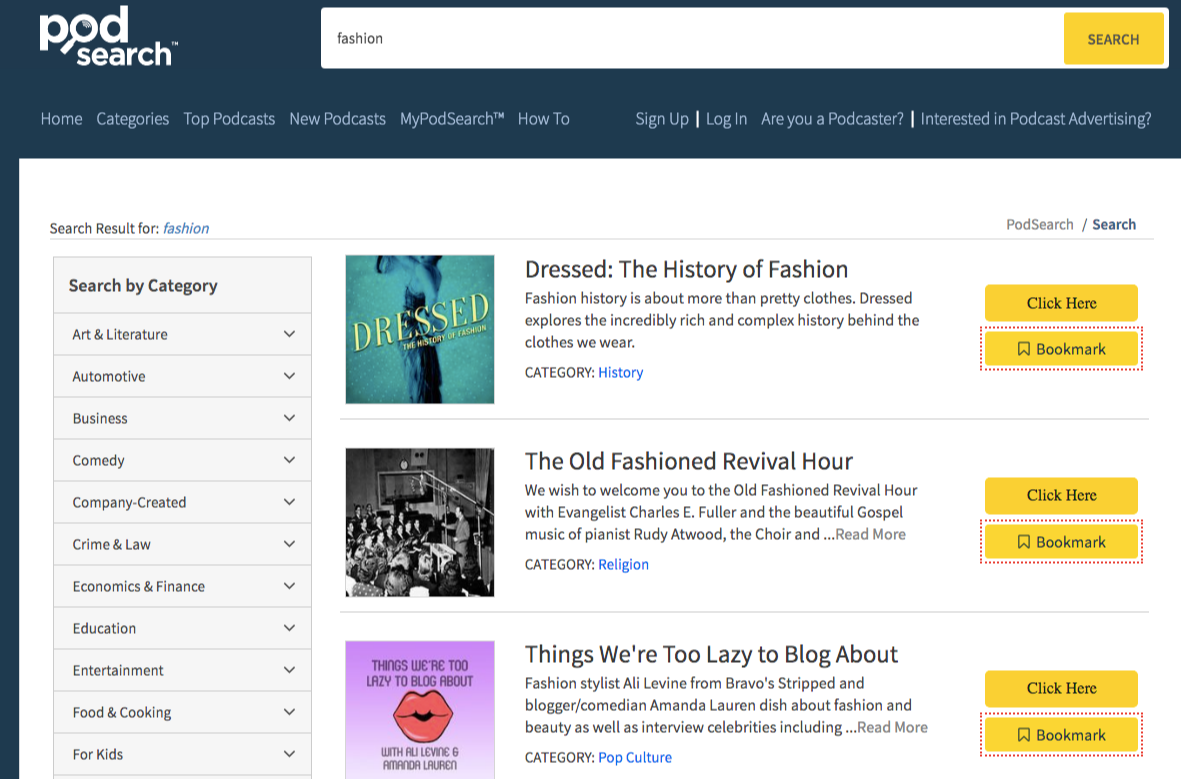Screen dimensions: 1181x779
Task: Open the Dressed podcast cover thumbnail
Action: point(420,329)
